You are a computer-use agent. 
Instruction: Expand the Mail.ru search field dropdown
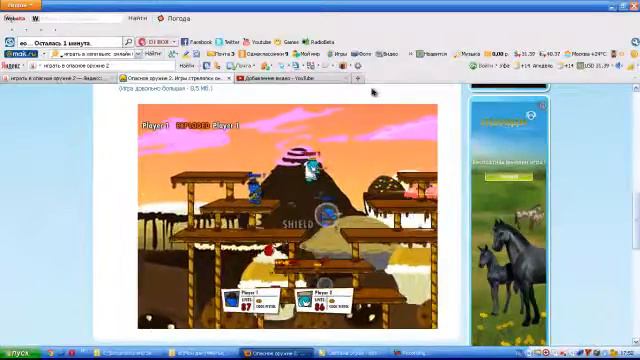point(138,54)
